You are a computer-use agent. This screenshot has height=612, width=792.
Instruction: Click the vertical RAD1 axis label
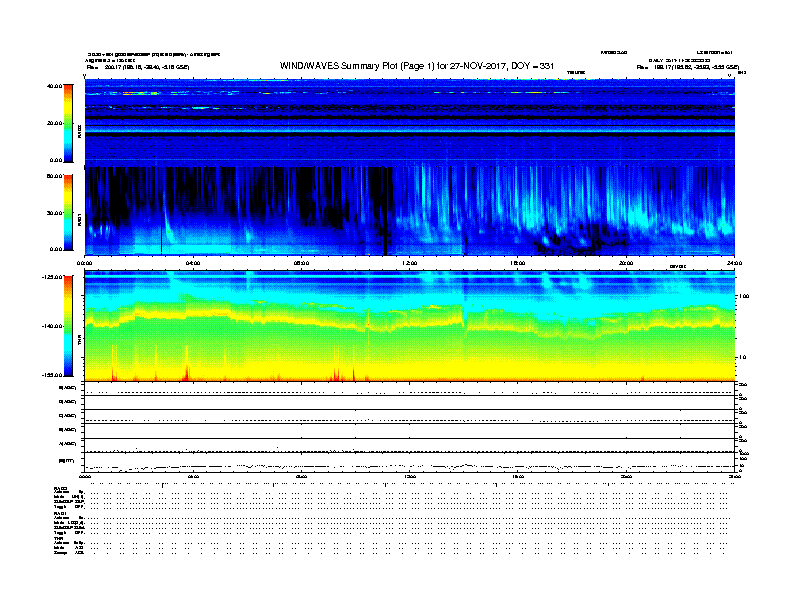(79, 220)
